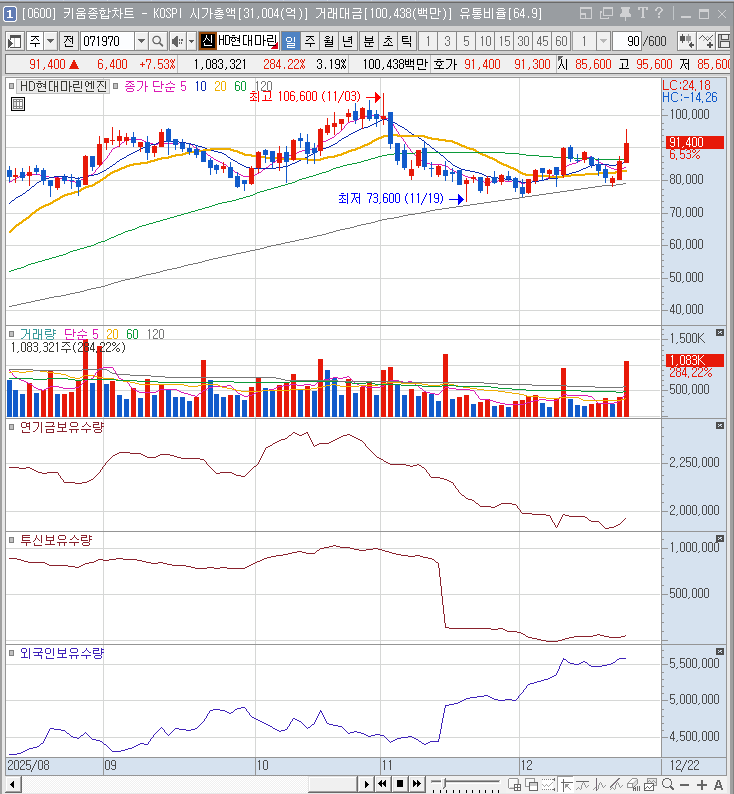Expand the interval dropdown next to 1
Image resolution: width=734 pixels, height=794 pixels.
pyautogui.click(x=604, y=41)
